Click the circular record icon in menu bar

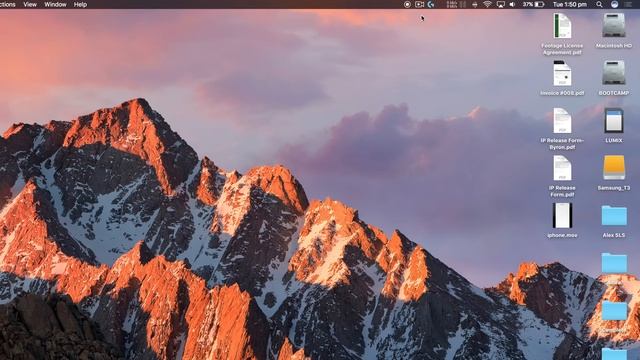click(x=407, y=4)
